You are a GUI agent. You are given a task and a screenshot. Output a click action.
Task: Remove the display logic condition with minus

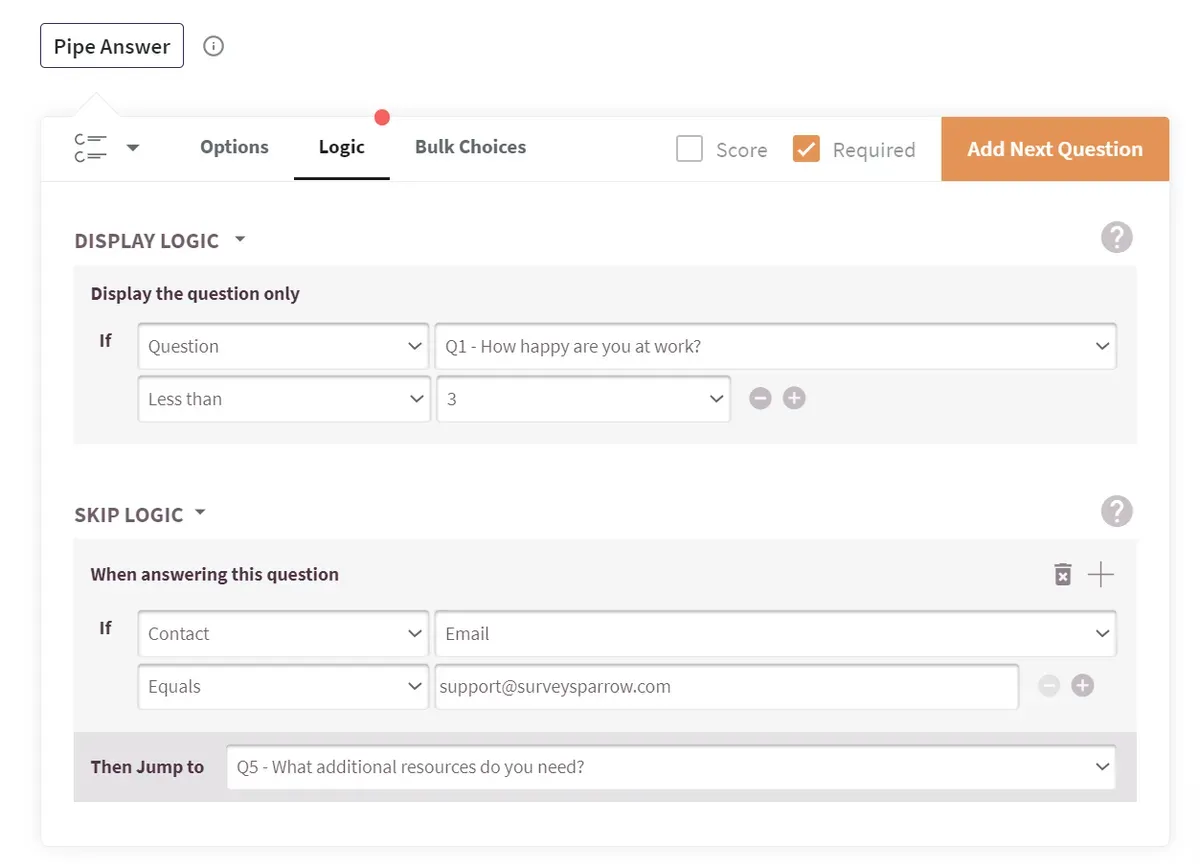[x=760, y=399]
